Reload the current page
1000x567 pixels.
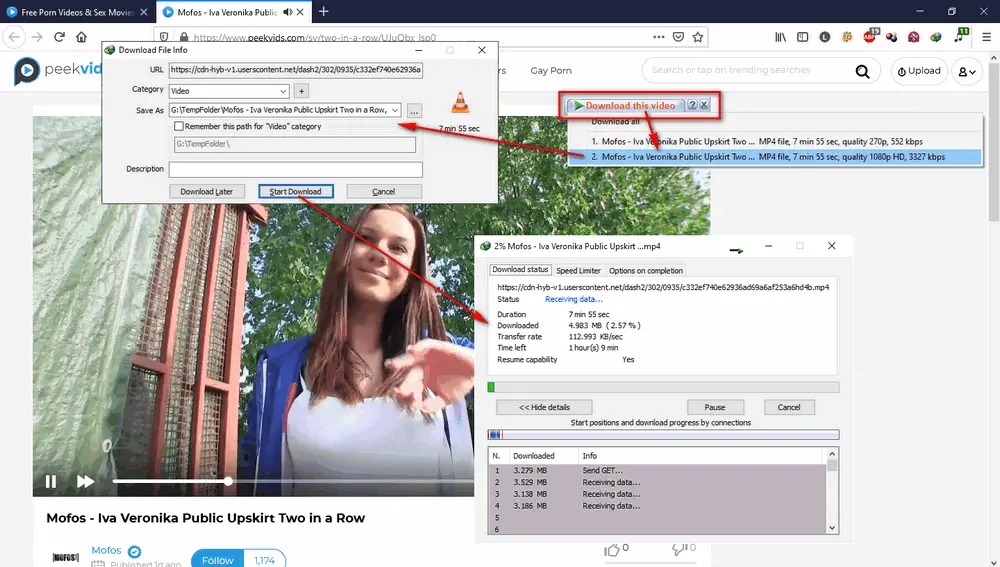pos(59,37)
